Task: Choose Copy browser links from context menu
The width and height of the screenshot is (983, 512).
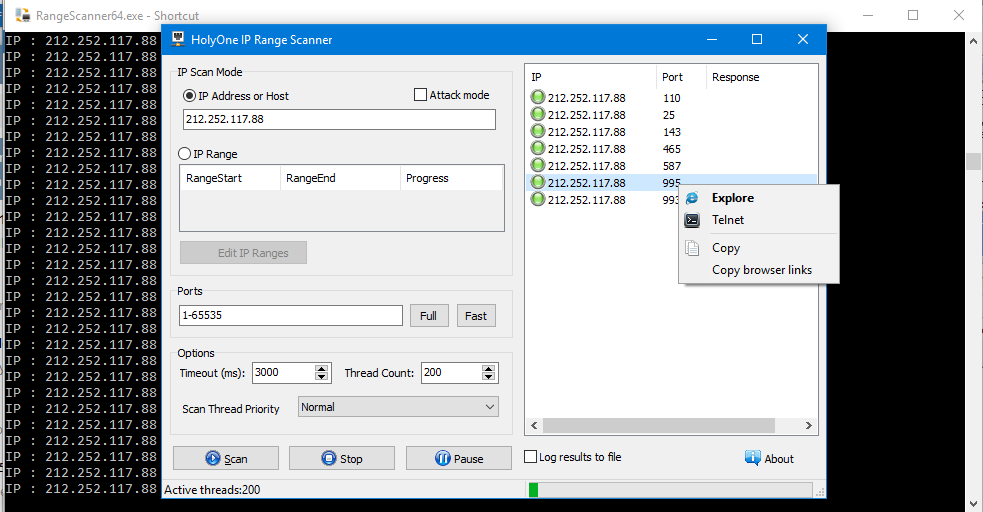Action: [x=761, y=270]
